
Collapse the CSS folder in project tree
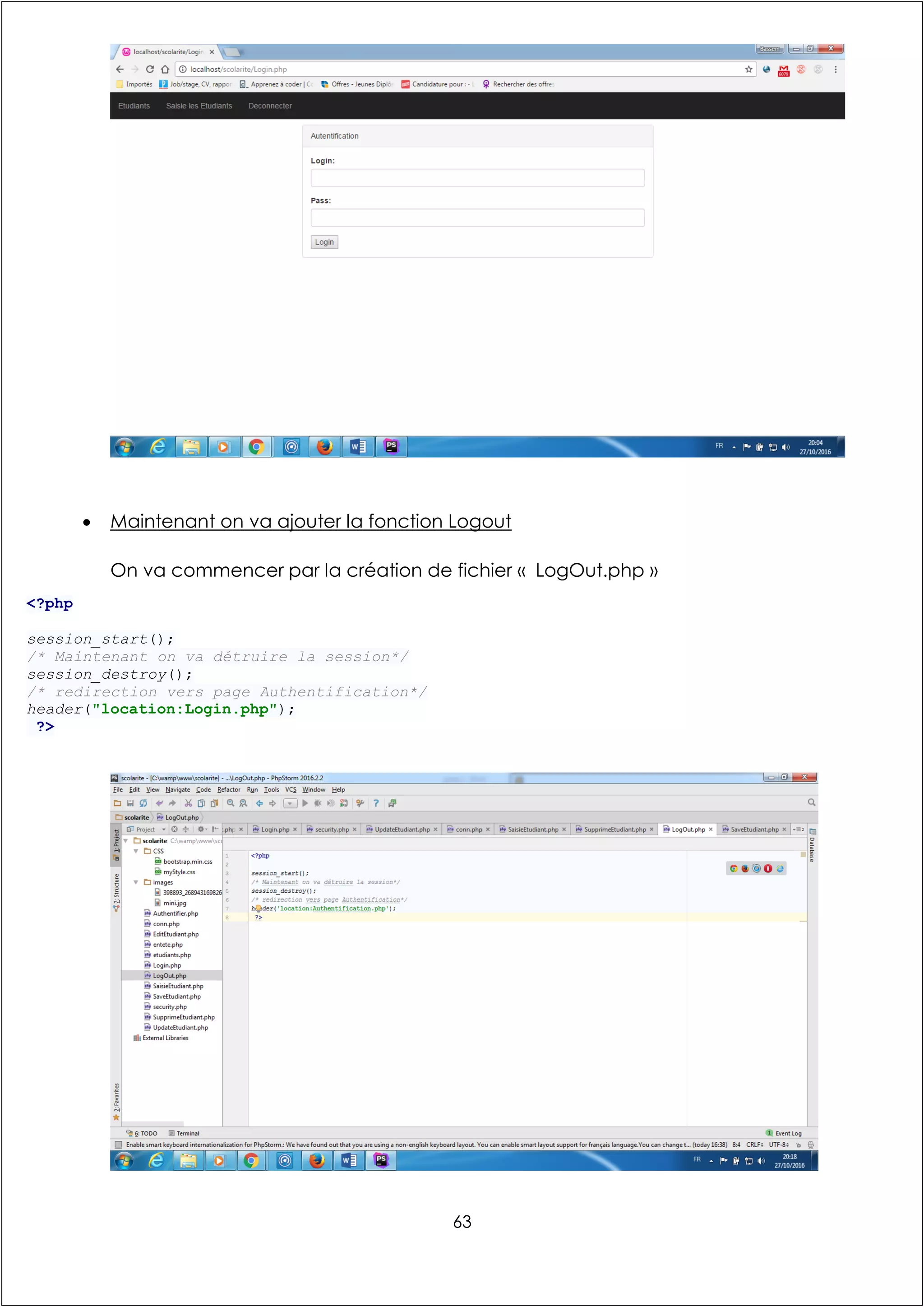pyautogui.click(x=136, y=851)
